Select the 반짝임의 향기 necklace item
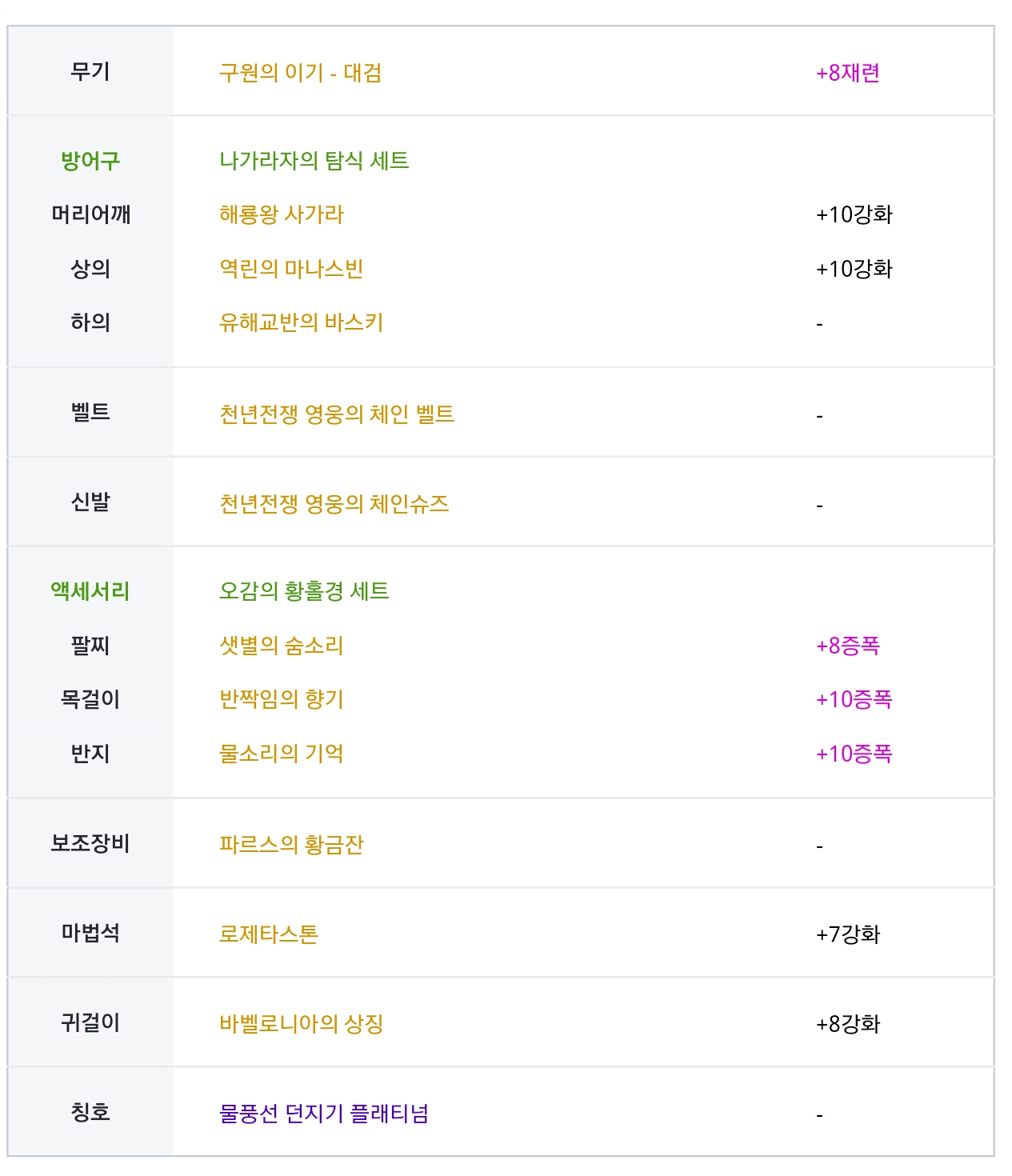The width and height of the screenshot is (1012, 1176). click(282, 699)
